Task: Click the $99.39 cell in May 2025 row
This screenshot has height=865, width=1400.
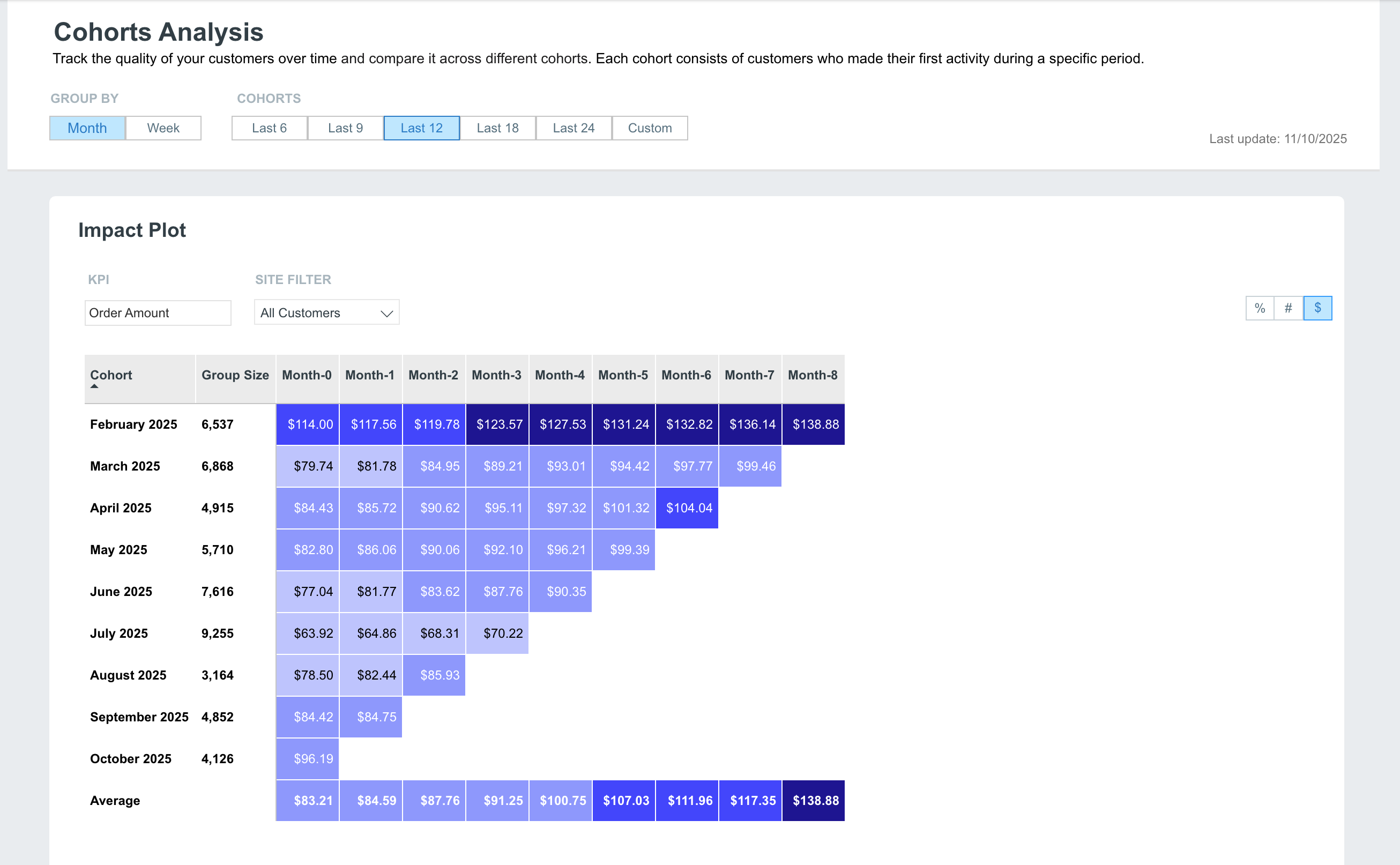Action: coord(623,550)
